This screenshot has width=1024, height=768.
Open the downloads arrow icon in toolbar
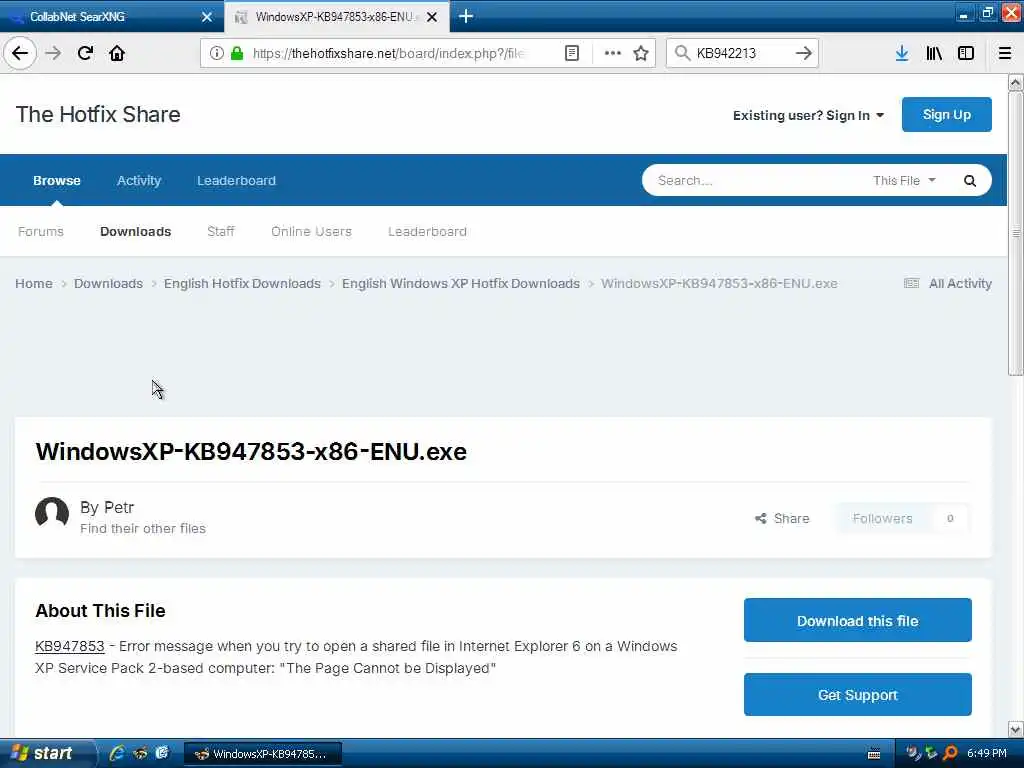pyautogui.click(x=901, y=53)
